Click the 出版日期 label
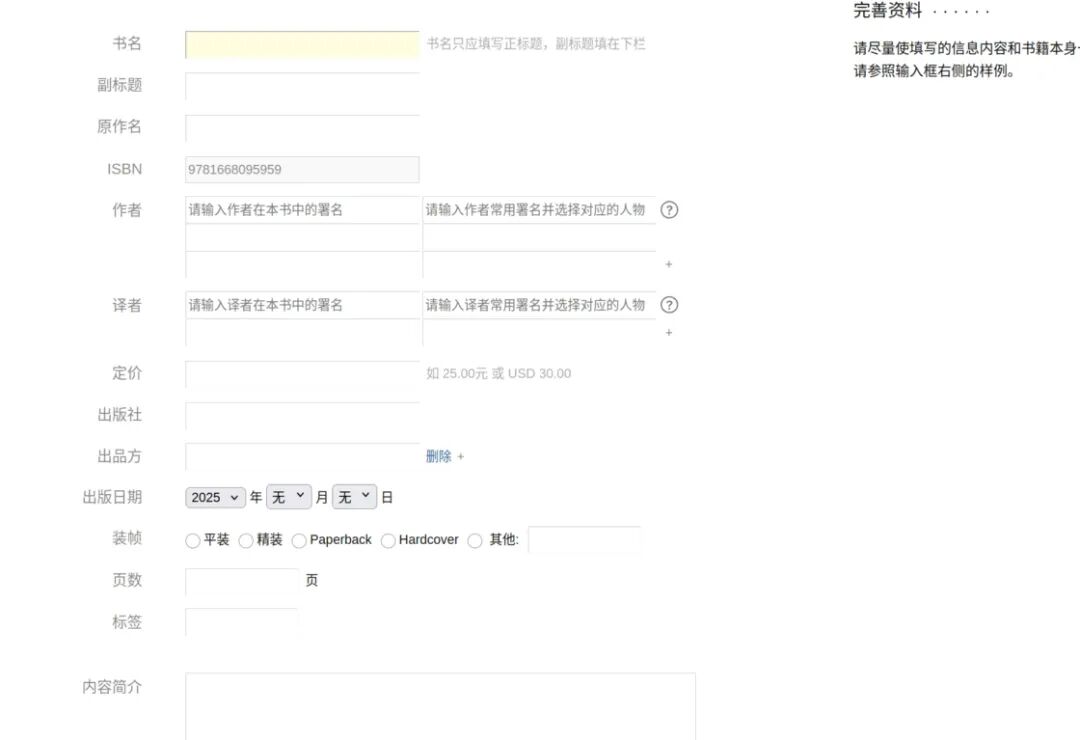Screen dimensions: 1080x740 click(x=112, y=497)
